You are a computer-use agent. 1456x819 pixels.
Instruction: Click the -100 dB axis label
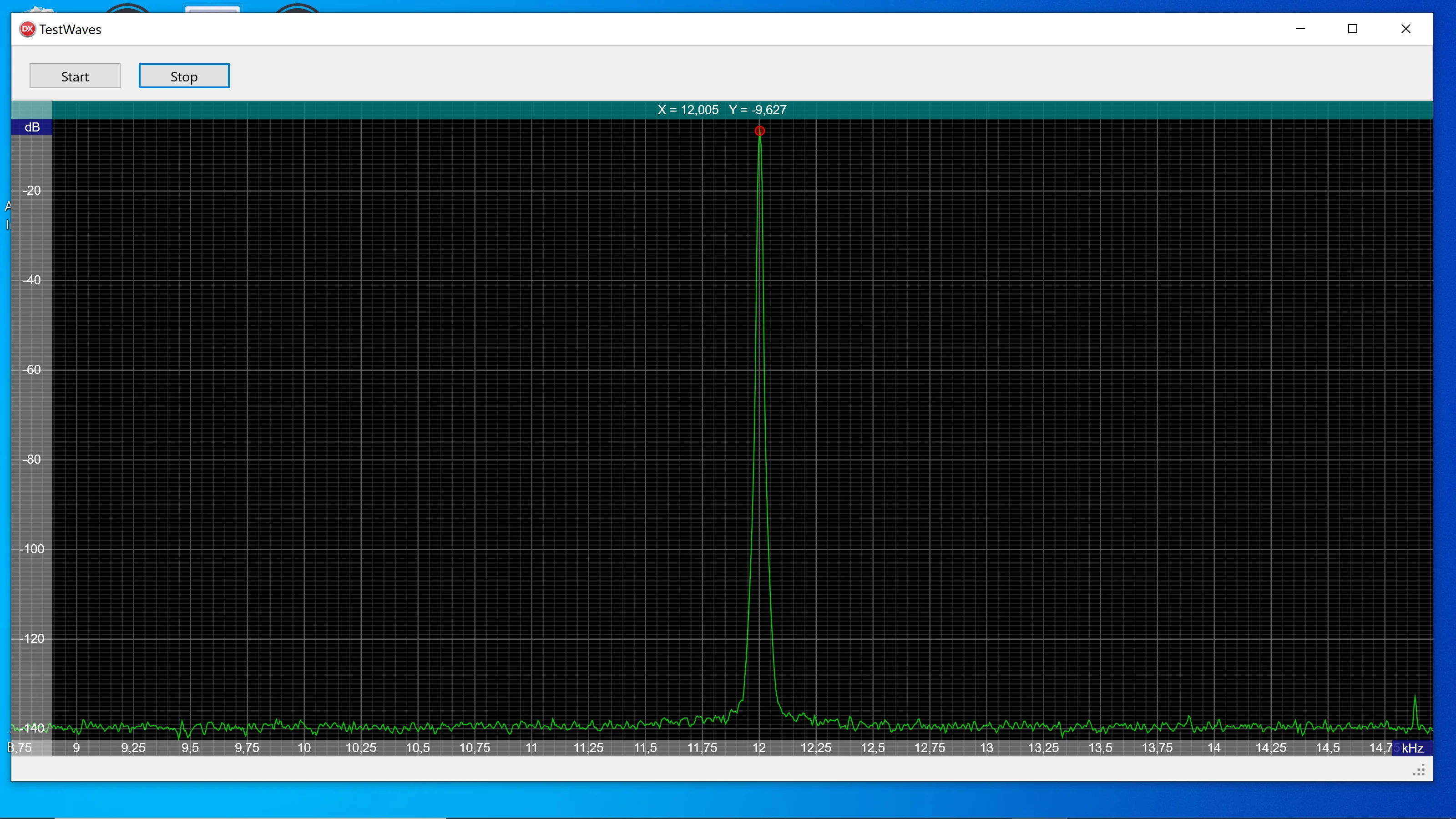click(x=32, y=549)
